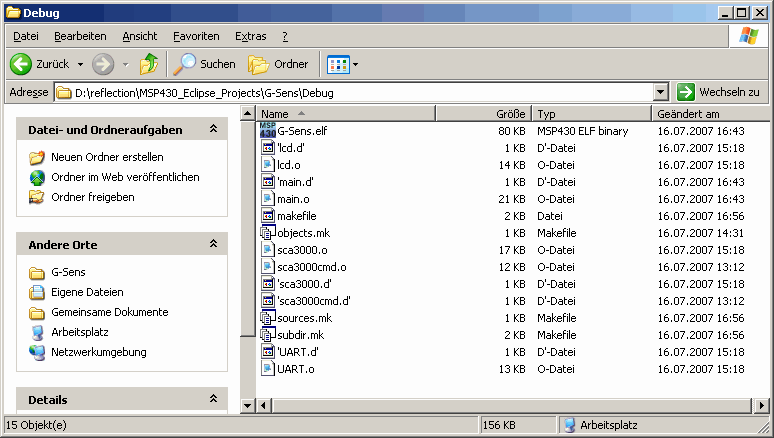Screen dimensions: 774x438
Task: Click the Neuen Ordner erstellen icon
Action: (37, 158)
